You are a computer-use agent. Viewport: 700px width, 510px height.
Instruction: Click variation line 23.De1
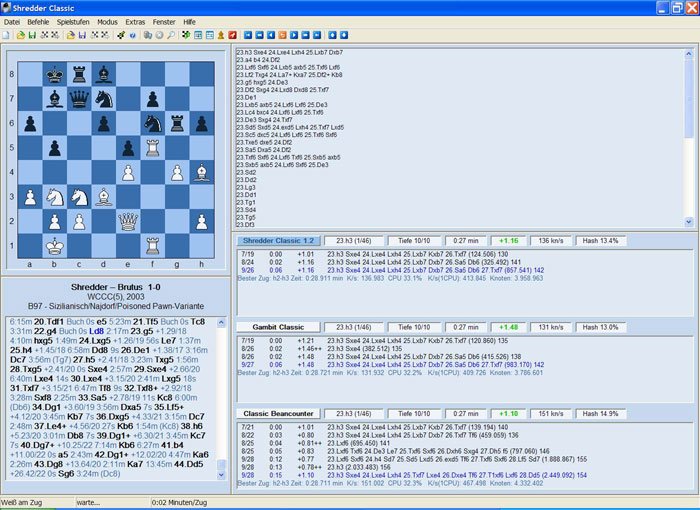coord(246,97)
